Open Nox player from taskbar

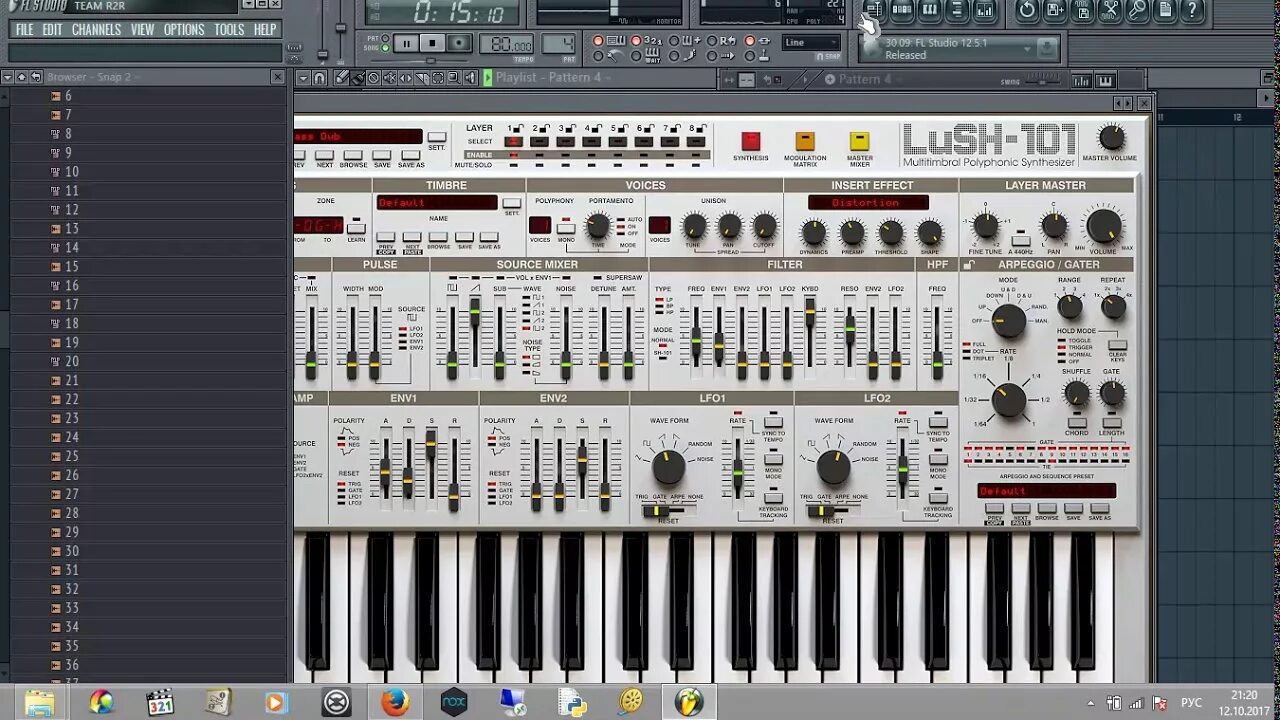(454, 702)
